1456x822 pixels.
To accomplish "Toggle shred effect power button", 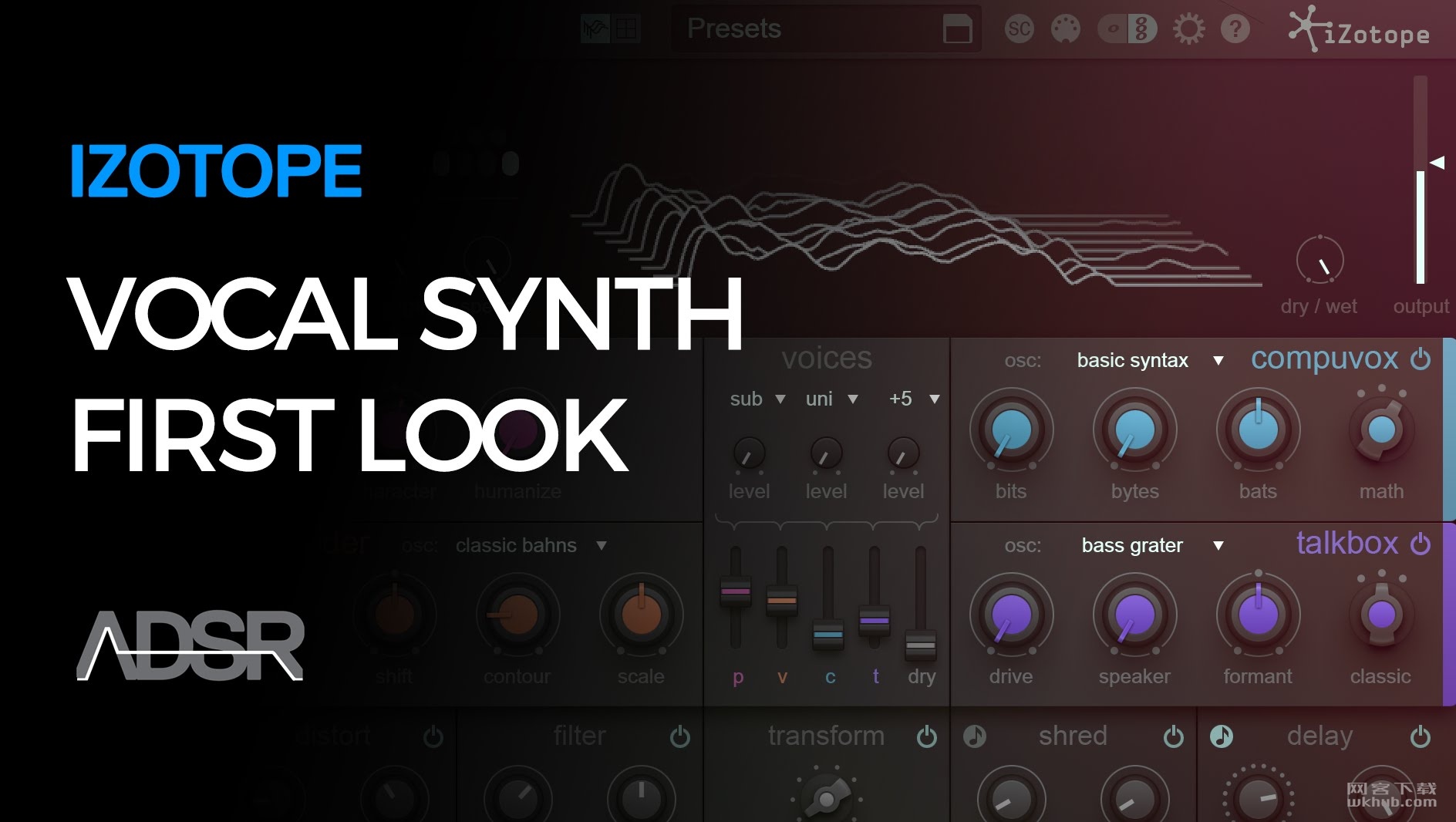I will [1174, 737].
